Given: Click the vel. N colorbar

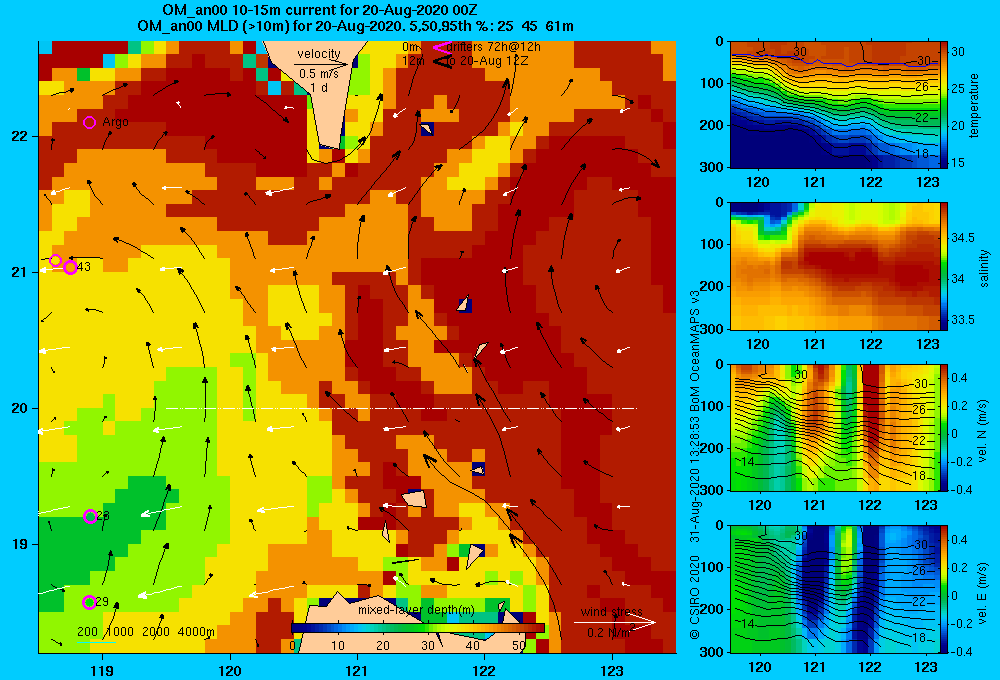Looking at the screenshot, I should pyautogui.click(x=944, y=427).
